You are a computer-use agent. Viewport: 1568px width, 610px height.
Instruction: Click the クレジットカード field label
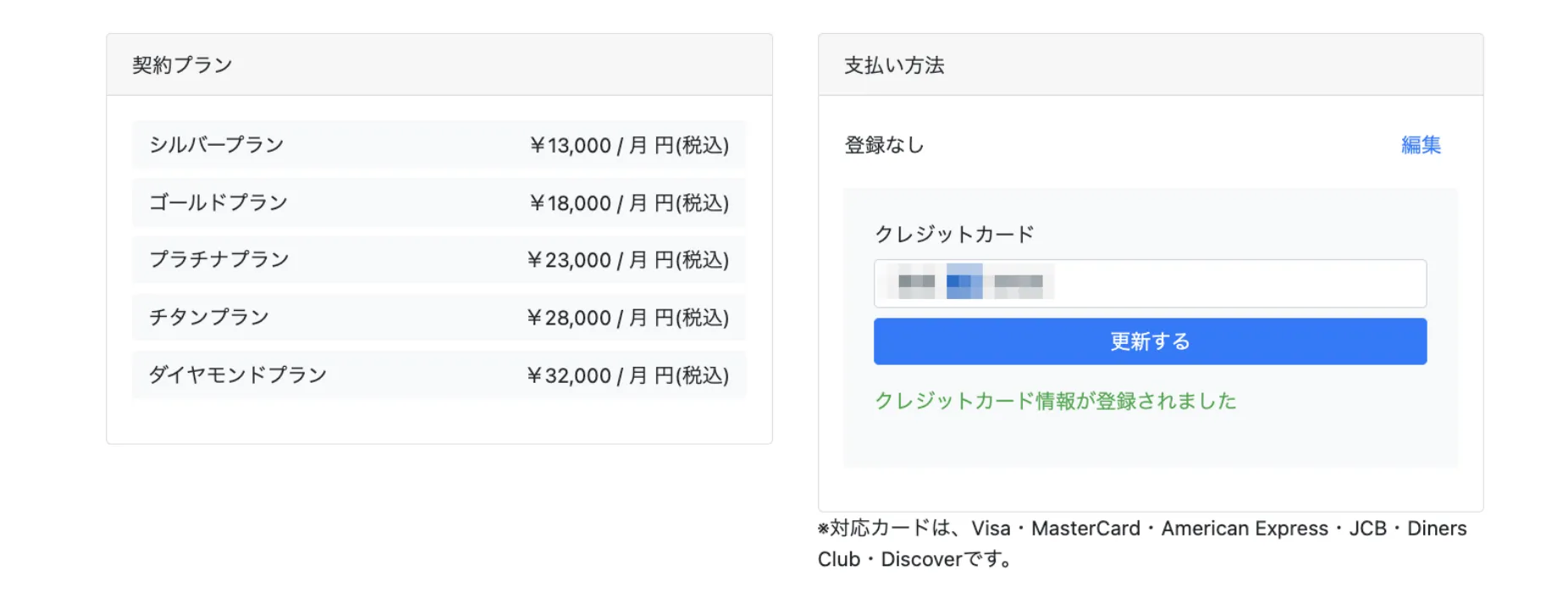(x=954, y=234)
